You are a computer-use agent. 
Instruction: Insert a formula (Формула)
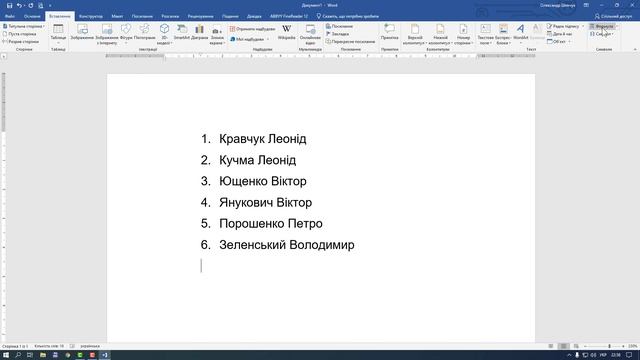coord(601,26)
